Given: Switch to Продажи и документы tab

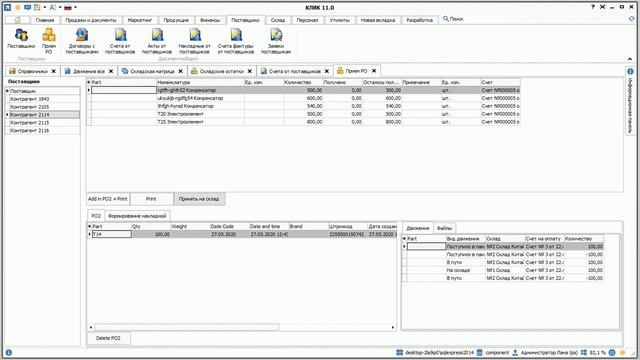Looking at the screenshot, I should point(91,20).
